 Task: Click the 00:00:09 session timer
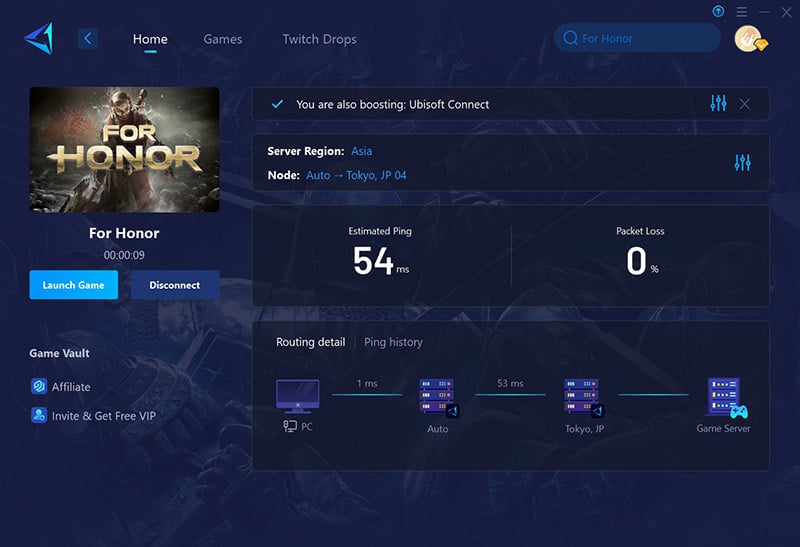point(124,255)
